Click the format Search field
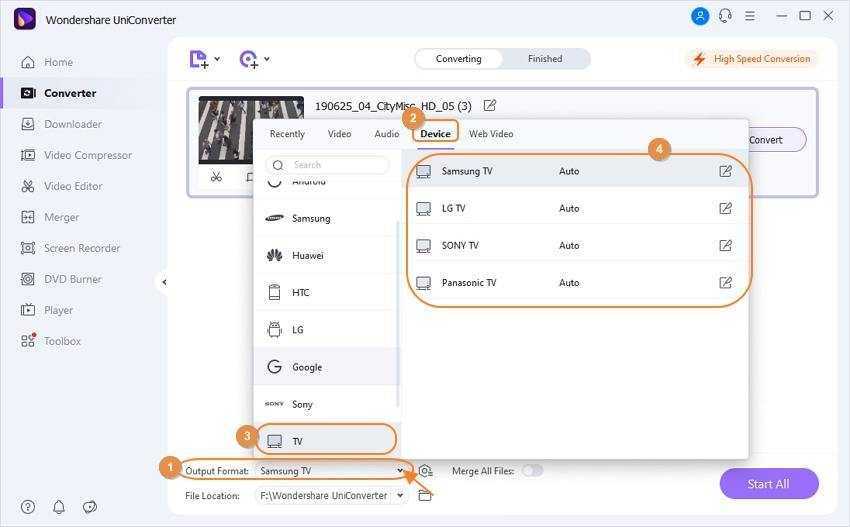Viewport: 850px width, 527px height. (x=327, y=165)
